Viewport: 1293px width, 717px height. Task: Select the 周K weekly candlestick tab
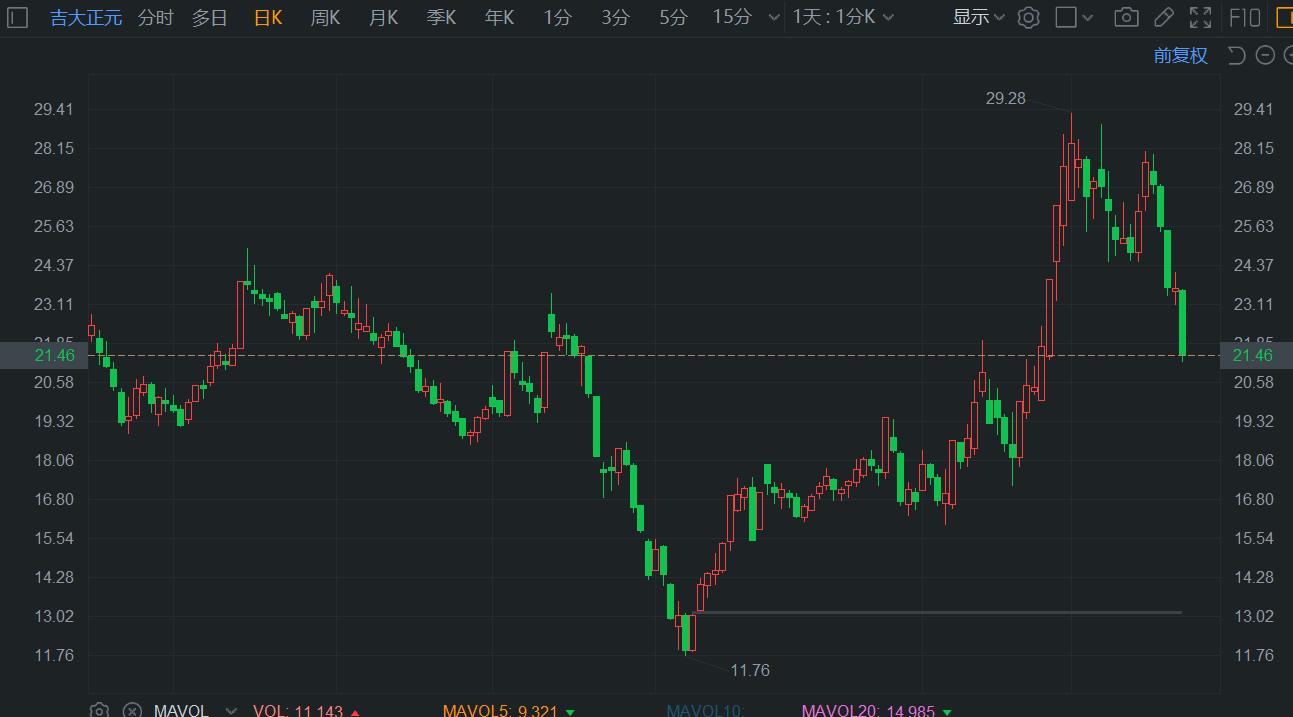pyautogui.click(x=326, y=17)
